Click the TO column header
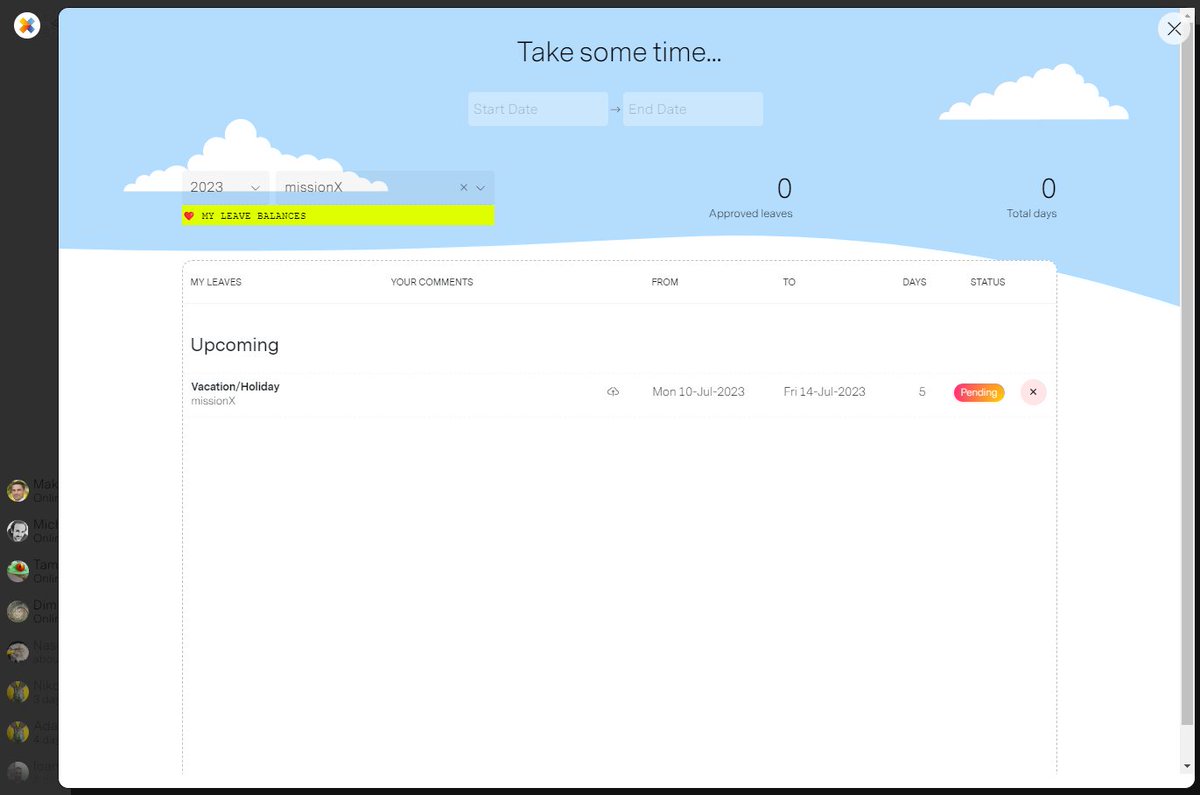 pos(789,282)
